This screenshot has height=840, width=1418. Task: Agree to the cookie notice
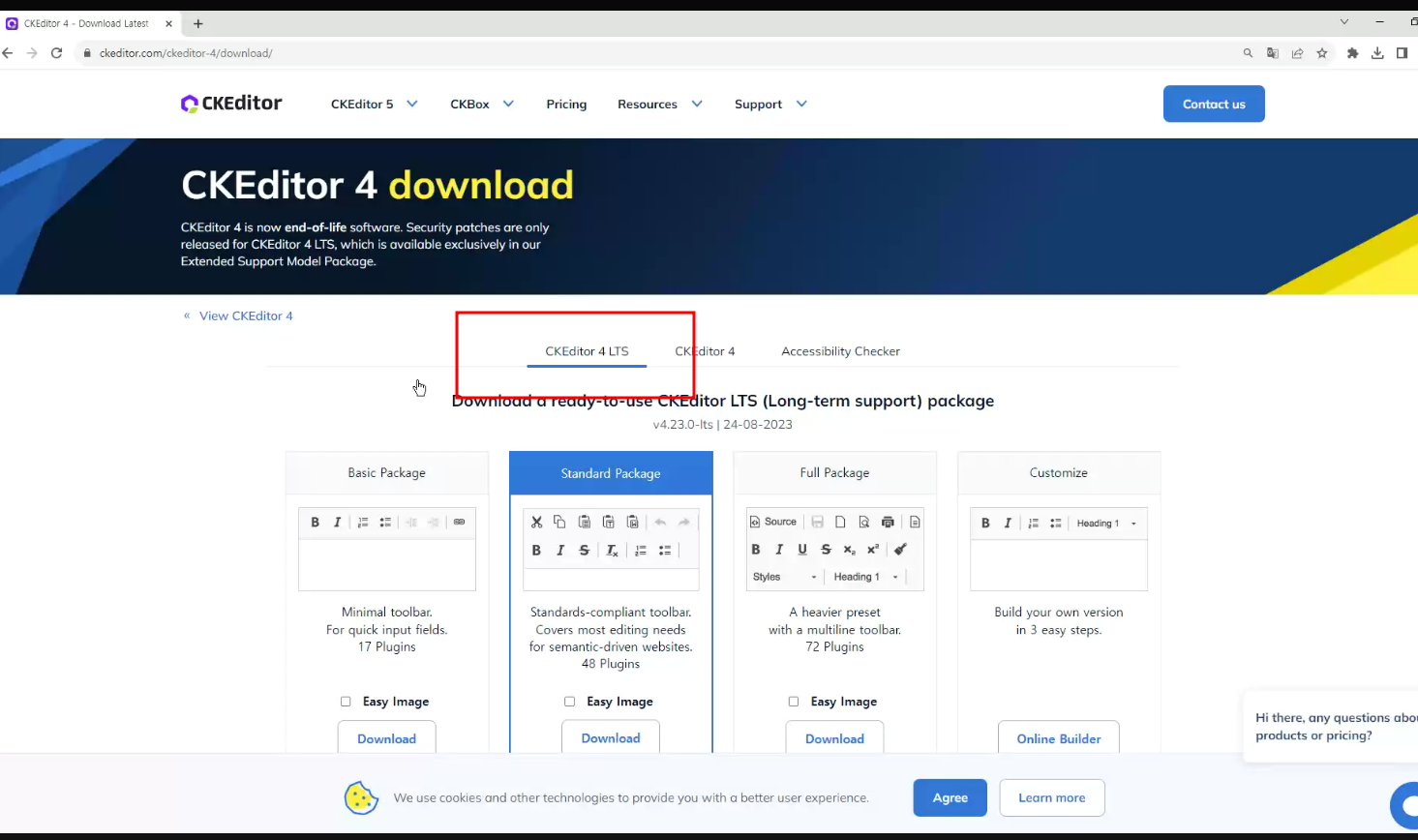pyautogui.click(x=950, y=797)
